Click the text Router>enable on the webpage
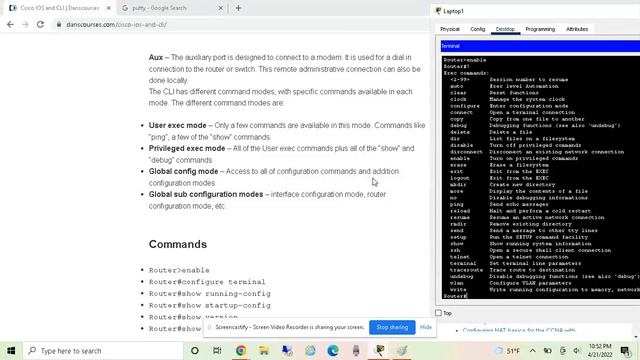 coord(179,270)
